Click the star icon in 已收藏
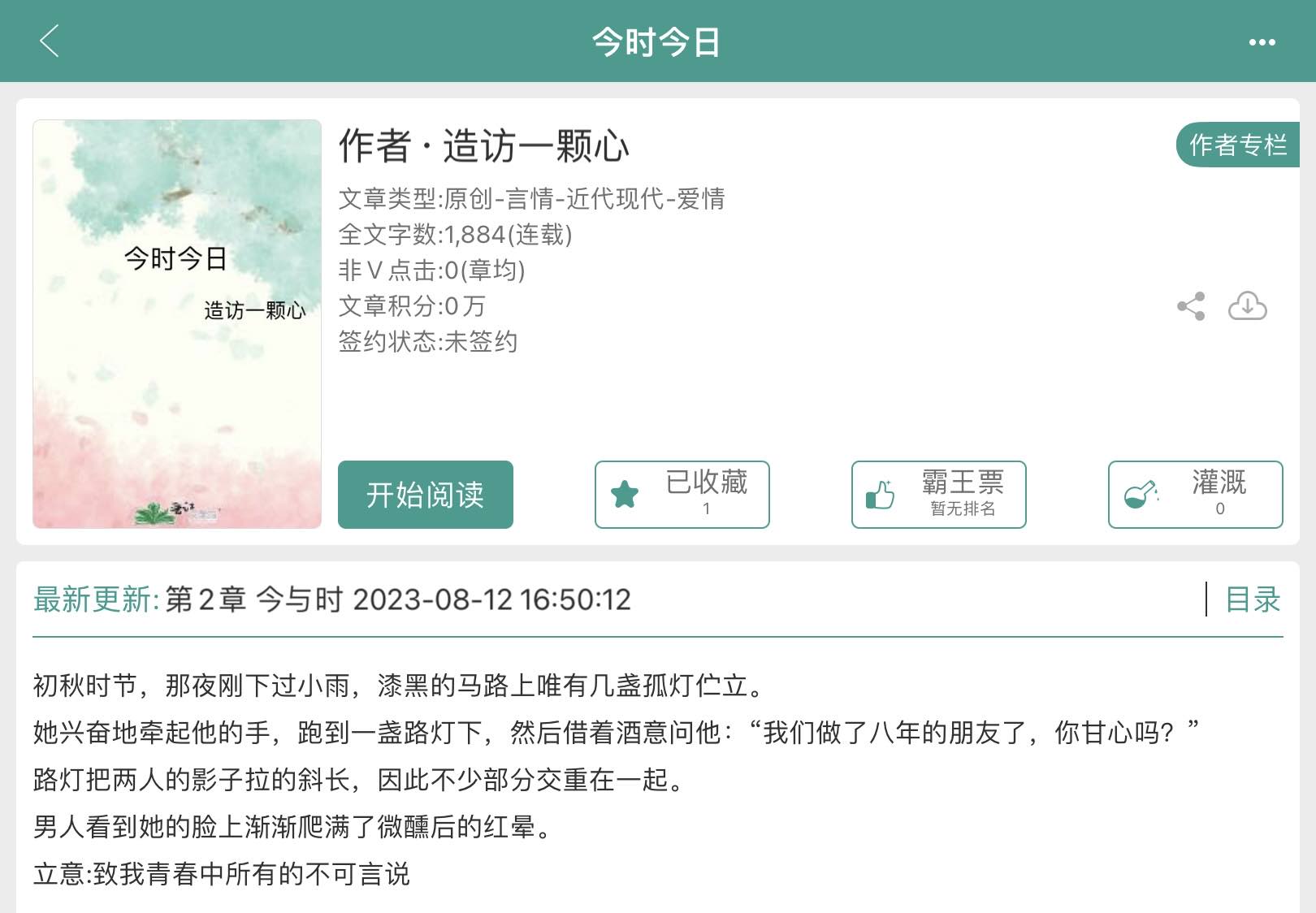This screenshot has width=1316, height=913. 625,494
